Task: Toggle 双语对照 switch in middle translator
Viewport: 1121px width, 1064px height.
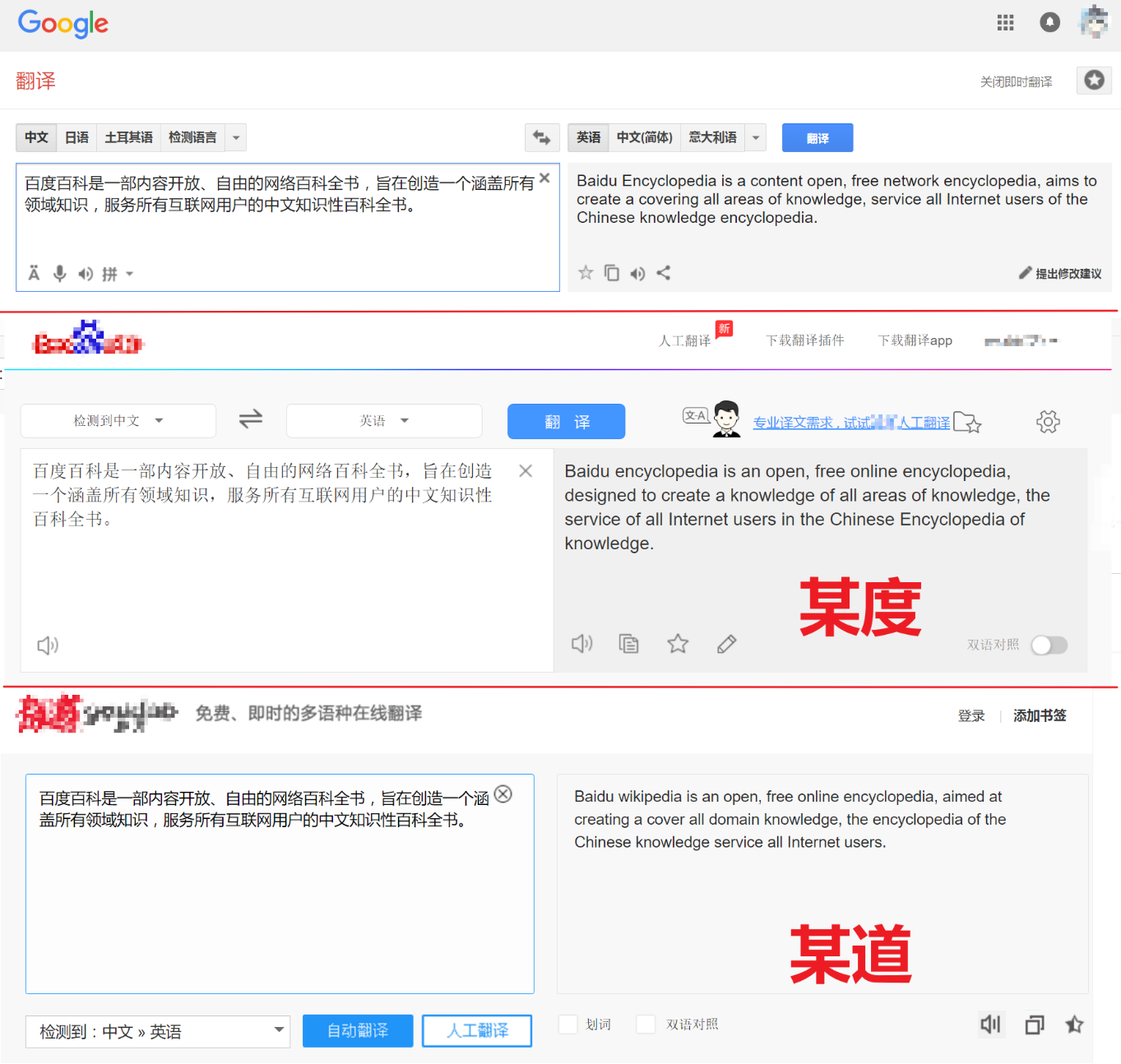Action: (x=1049, y=645)
